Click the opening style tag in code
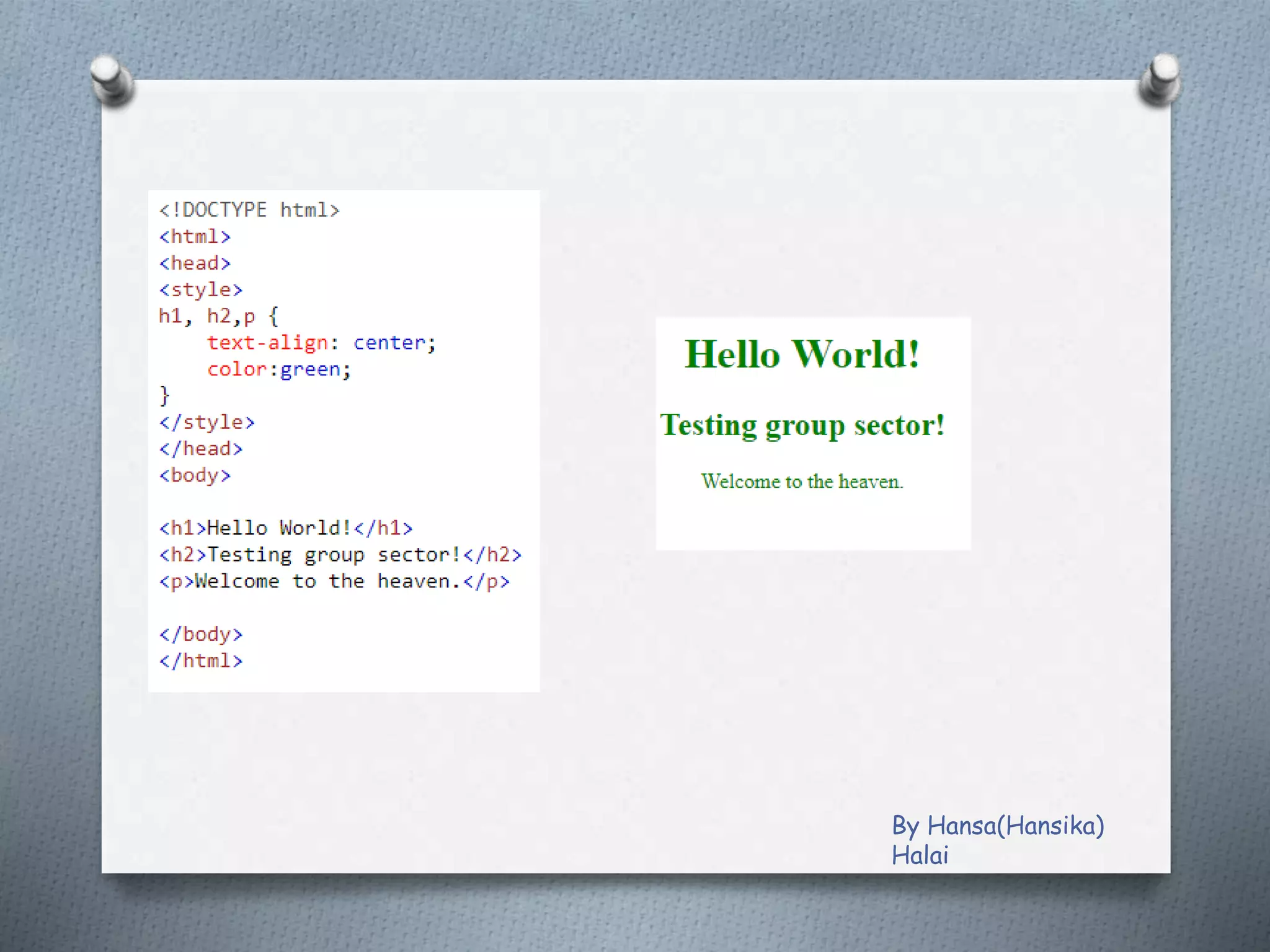The height and width of the screenshot is (952, 1270). point(200,289)
